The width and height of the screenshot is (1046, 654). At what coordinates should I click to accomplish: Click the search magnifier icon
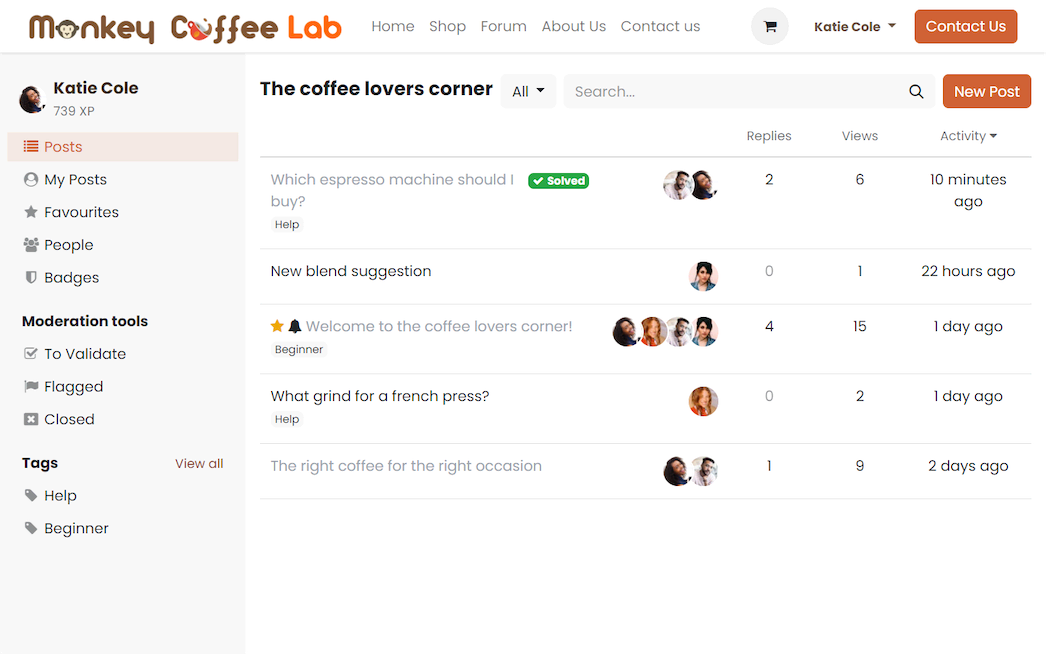pos(916,91)
